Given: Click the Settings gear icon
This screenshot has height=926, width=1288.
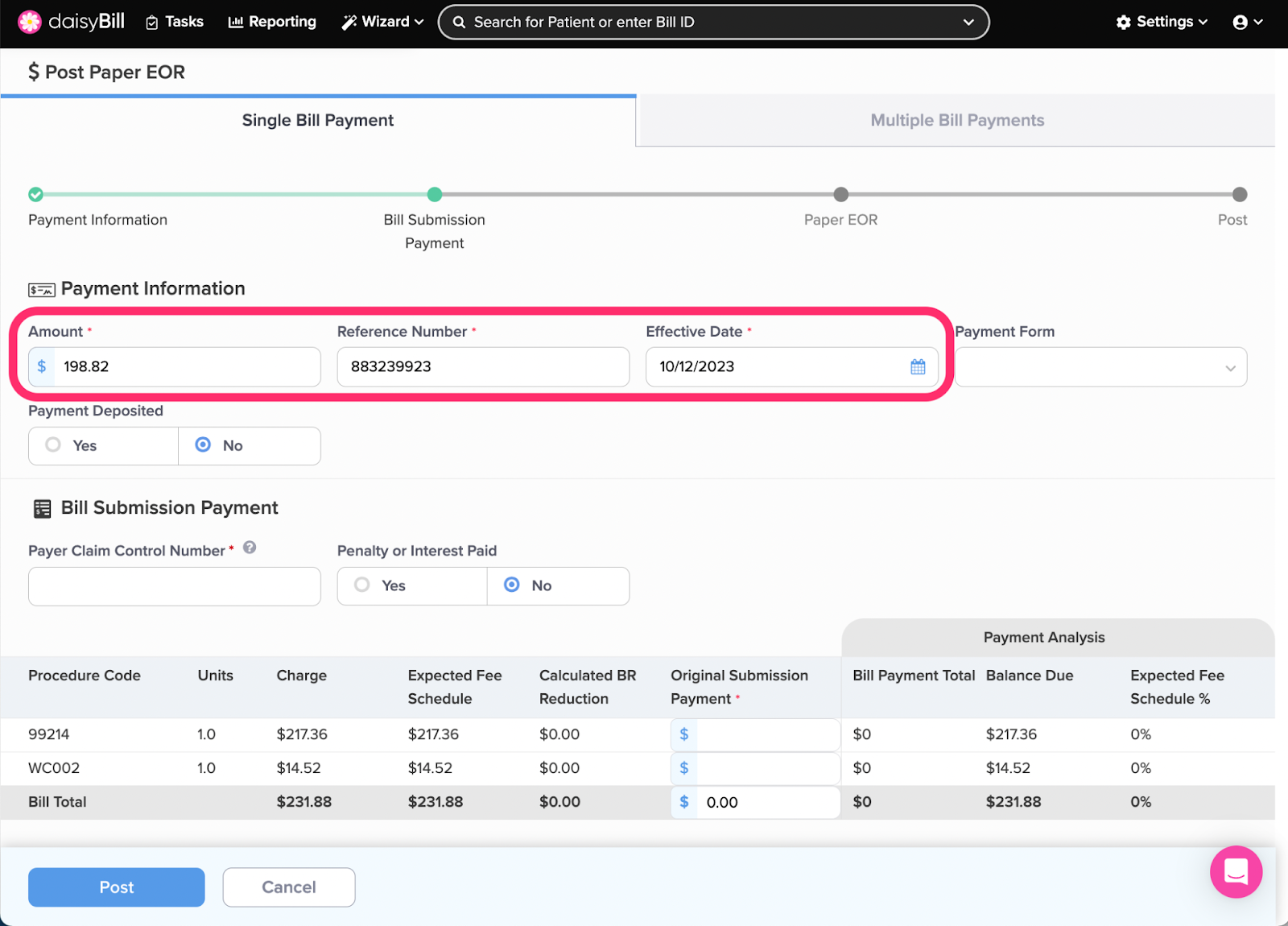Looking at the screenshot, I should 1124,23.
